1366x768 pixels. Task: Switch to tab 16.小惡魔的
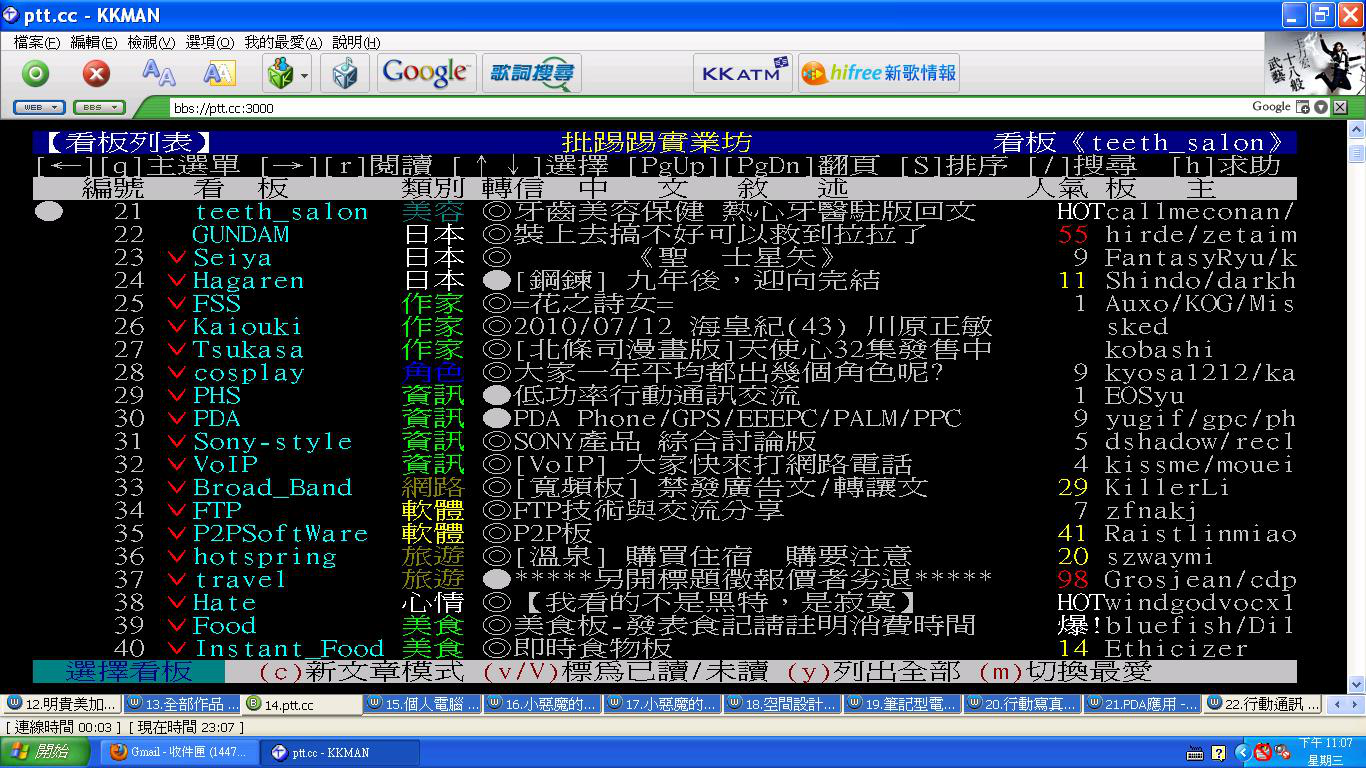tap(542, 704)
